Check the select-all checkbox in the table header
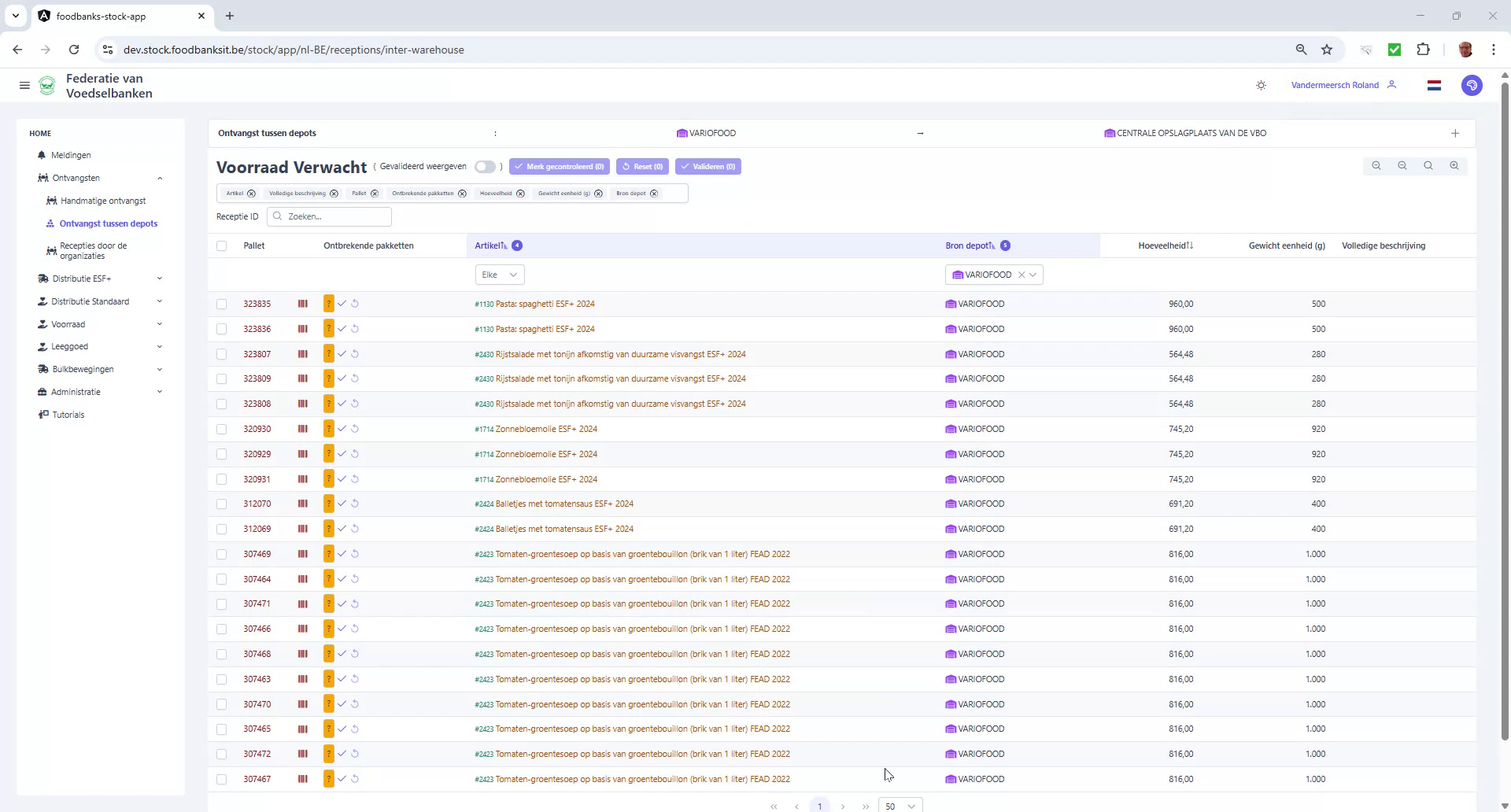 [x=222, y=245]
